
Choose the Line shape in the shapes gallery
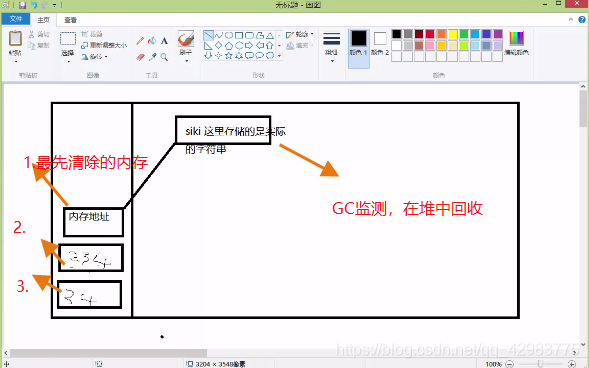[x=208, y=35]
